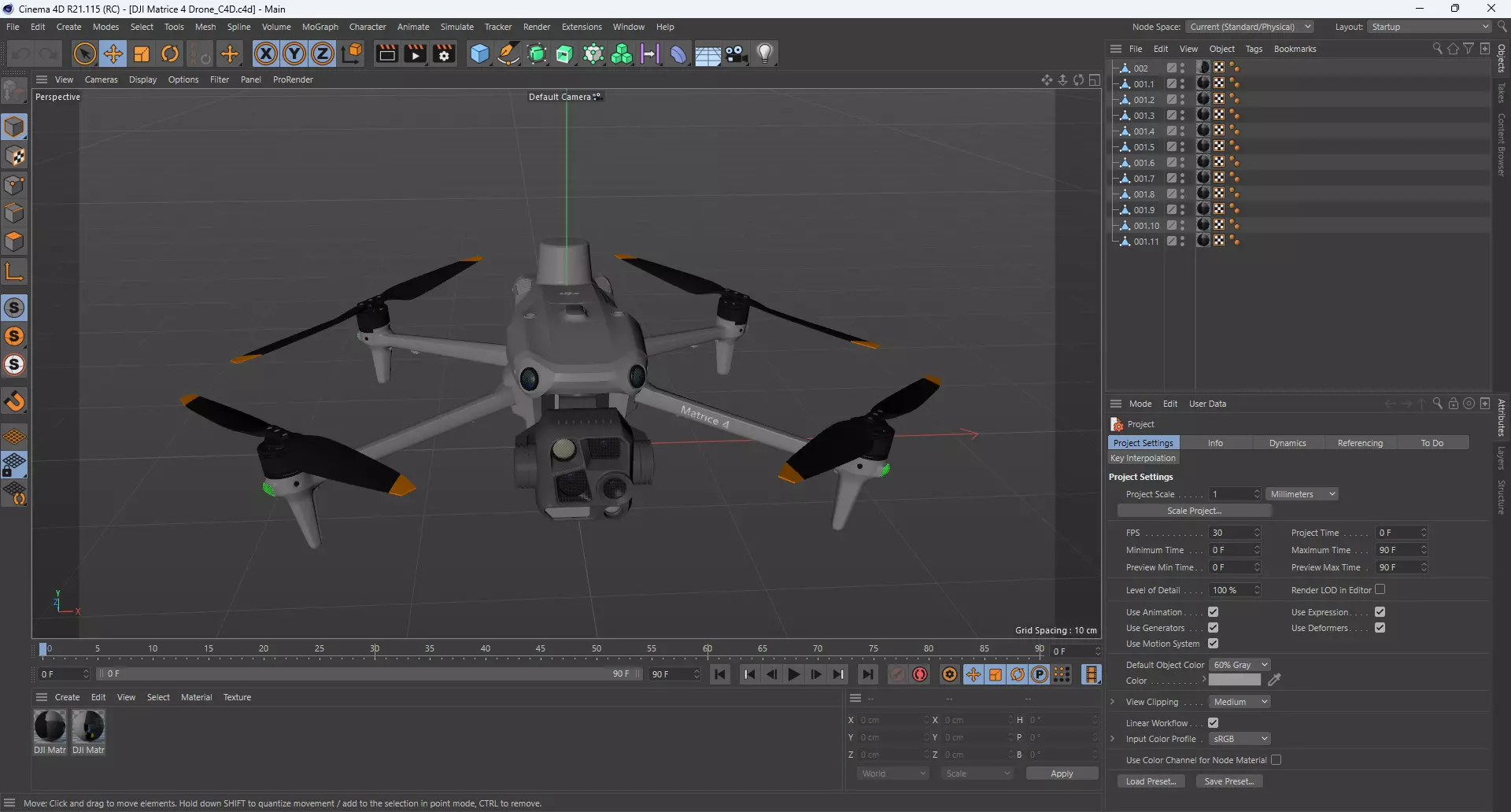The height and width of the screenshot is (812, 1511).
Task: Toggle Use Generators checkbox
Action: 1213,628
